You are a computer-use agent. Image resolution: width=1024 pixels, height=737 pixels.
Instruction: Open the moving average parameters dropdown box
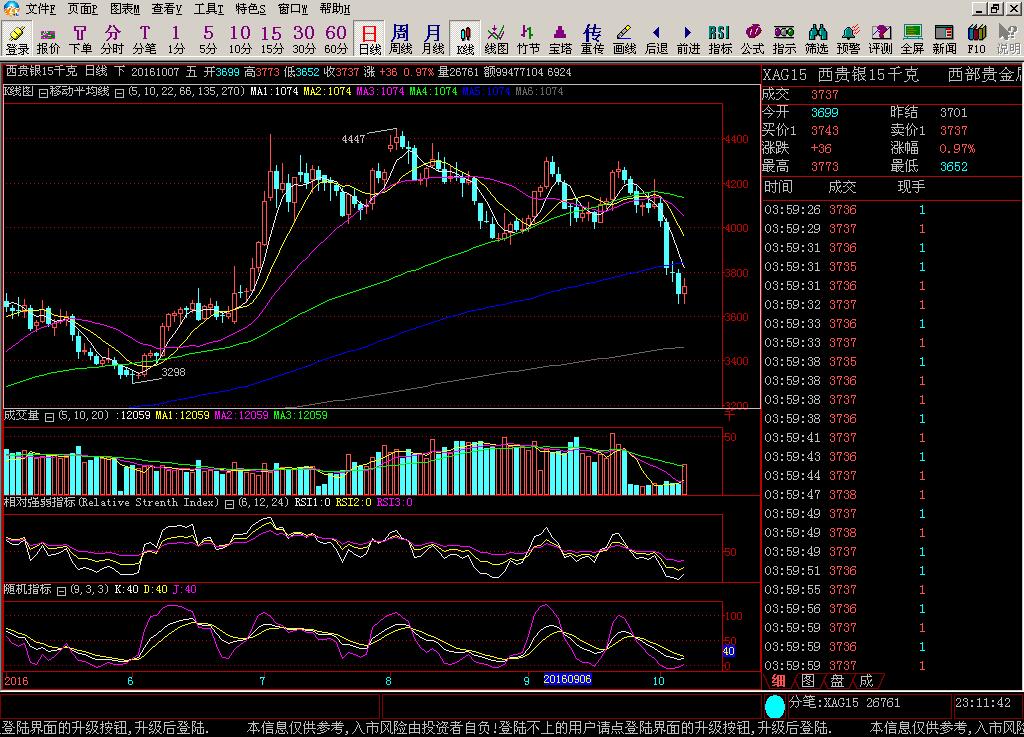pyautogui.click(x=120, y=93)
